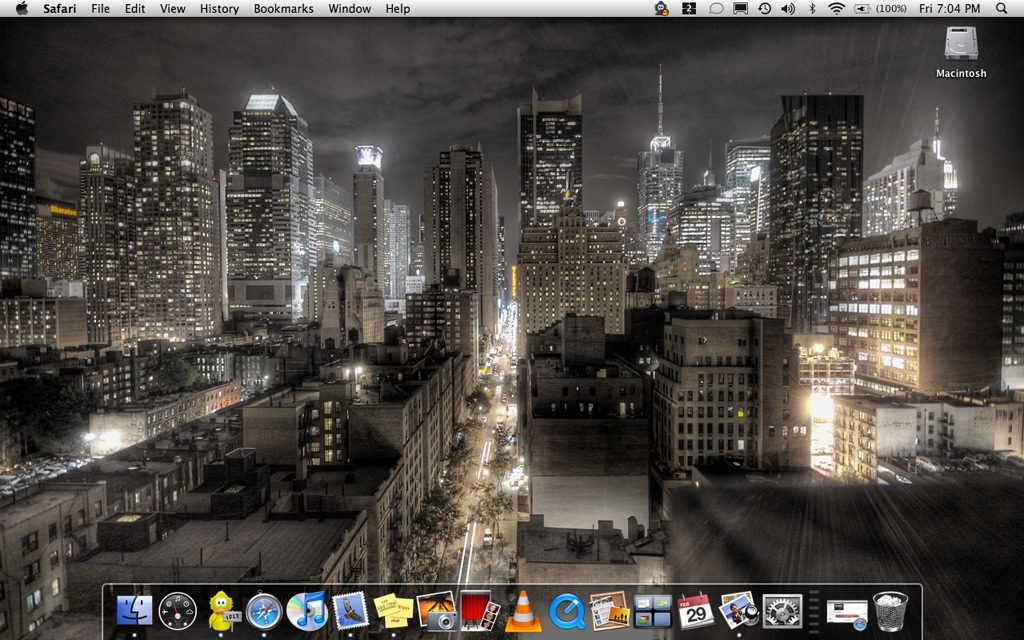Open Mail stamp icon in Dock
This screenshot has height=640, width=1024.
(x=351, y=611)
